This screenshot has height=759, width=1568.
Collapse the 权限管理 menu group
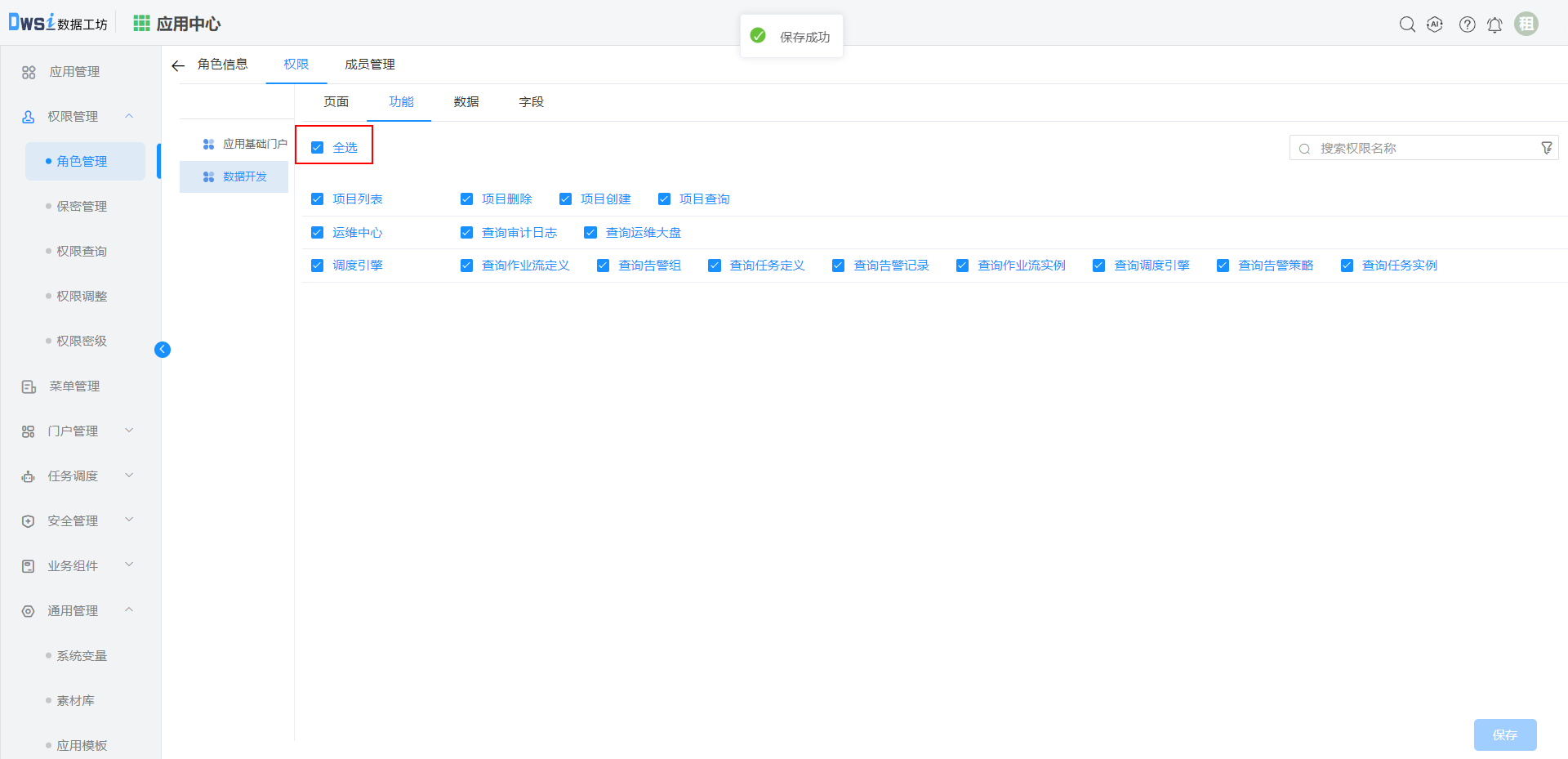(x=129, y=116)
